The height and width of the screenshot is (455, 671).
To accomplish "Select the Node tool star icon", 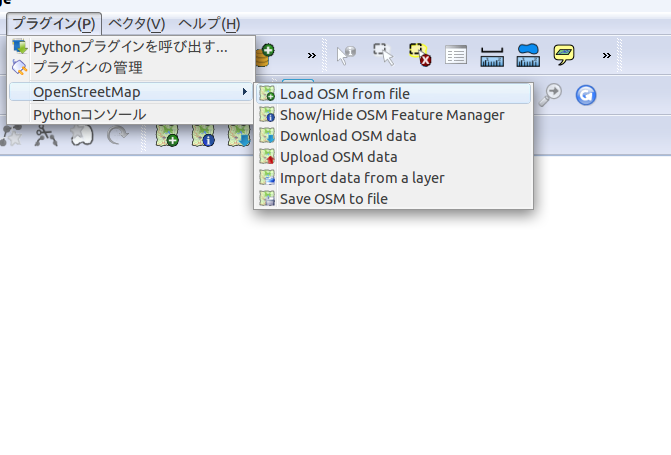I will click(x=11, y=135).
